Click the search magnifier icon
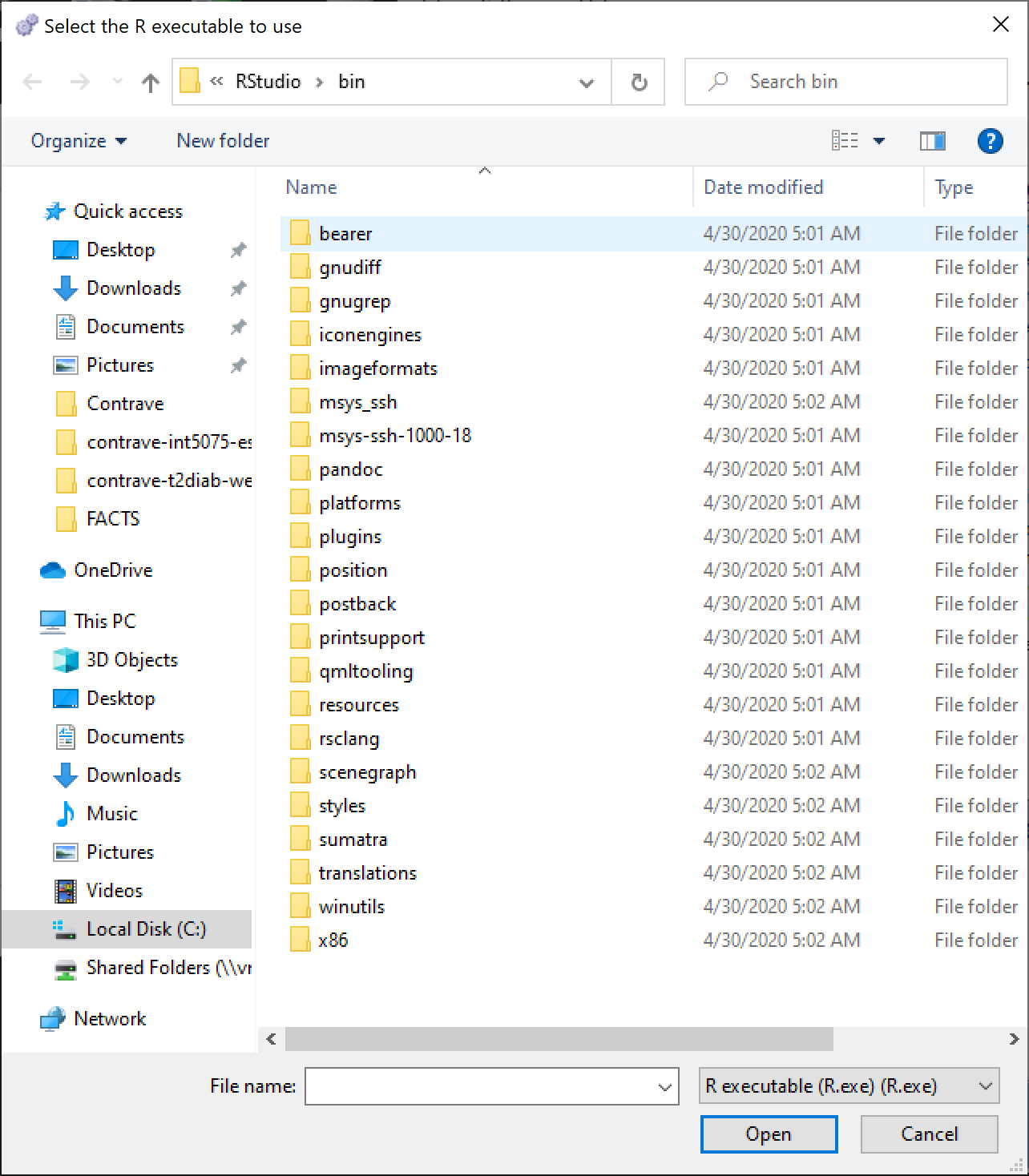1029x1176 pixels. (719, 82)
